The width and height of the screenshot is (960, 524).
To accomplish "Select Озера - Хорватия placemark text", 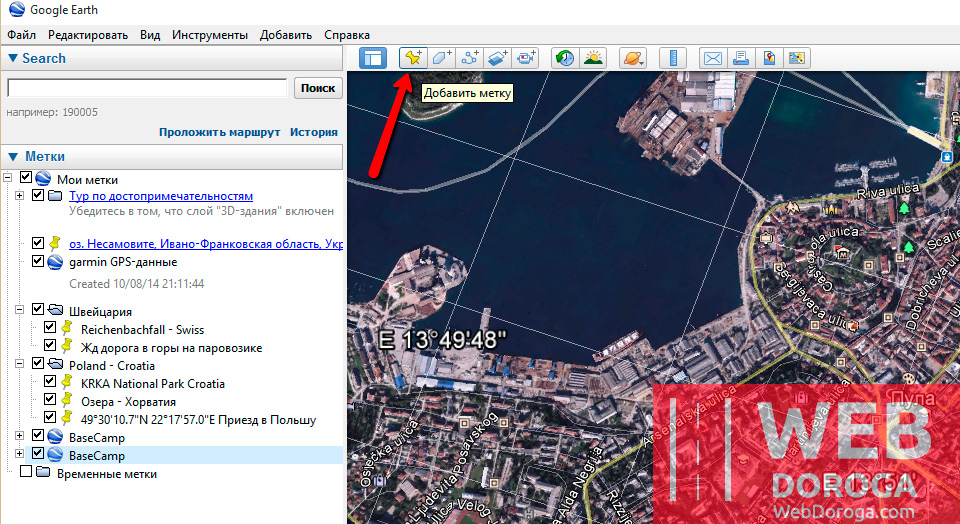I will pyautogui.click(x=129, y=402).
